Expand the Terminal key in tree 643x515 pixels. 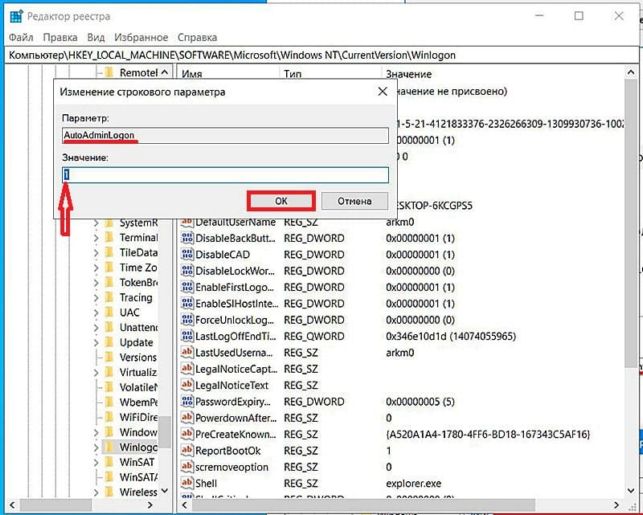(96, 238)
